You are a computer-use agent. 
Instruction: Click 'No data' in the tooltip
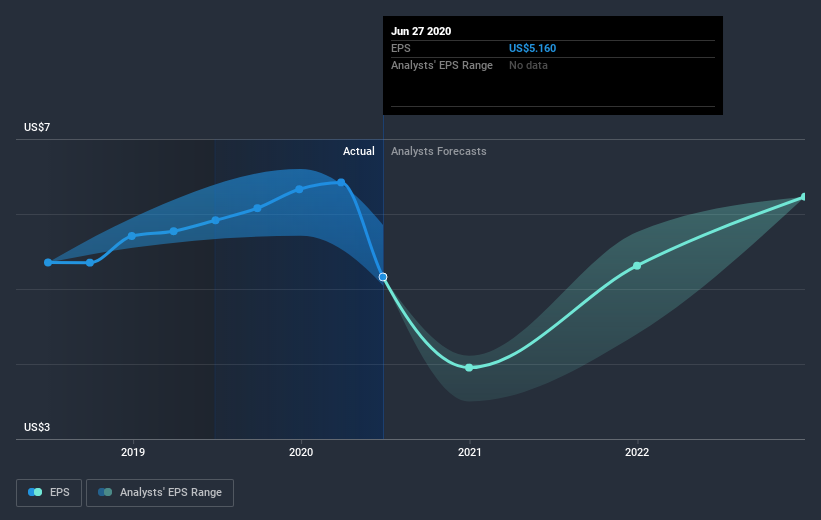[x=528, y=65]
